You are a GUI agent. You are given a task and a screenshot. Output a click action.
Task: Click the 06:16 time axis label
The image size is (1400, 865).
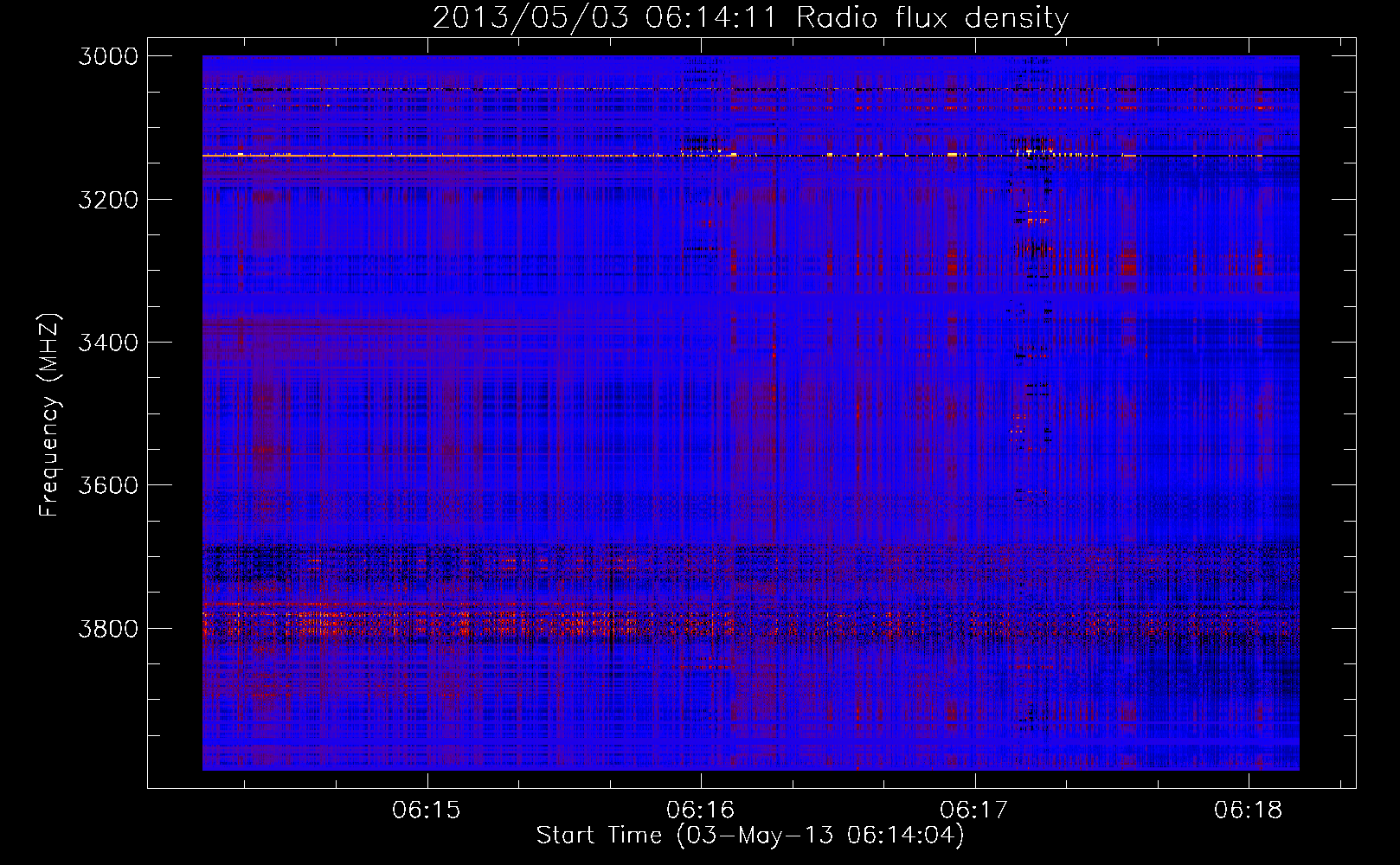701,811
